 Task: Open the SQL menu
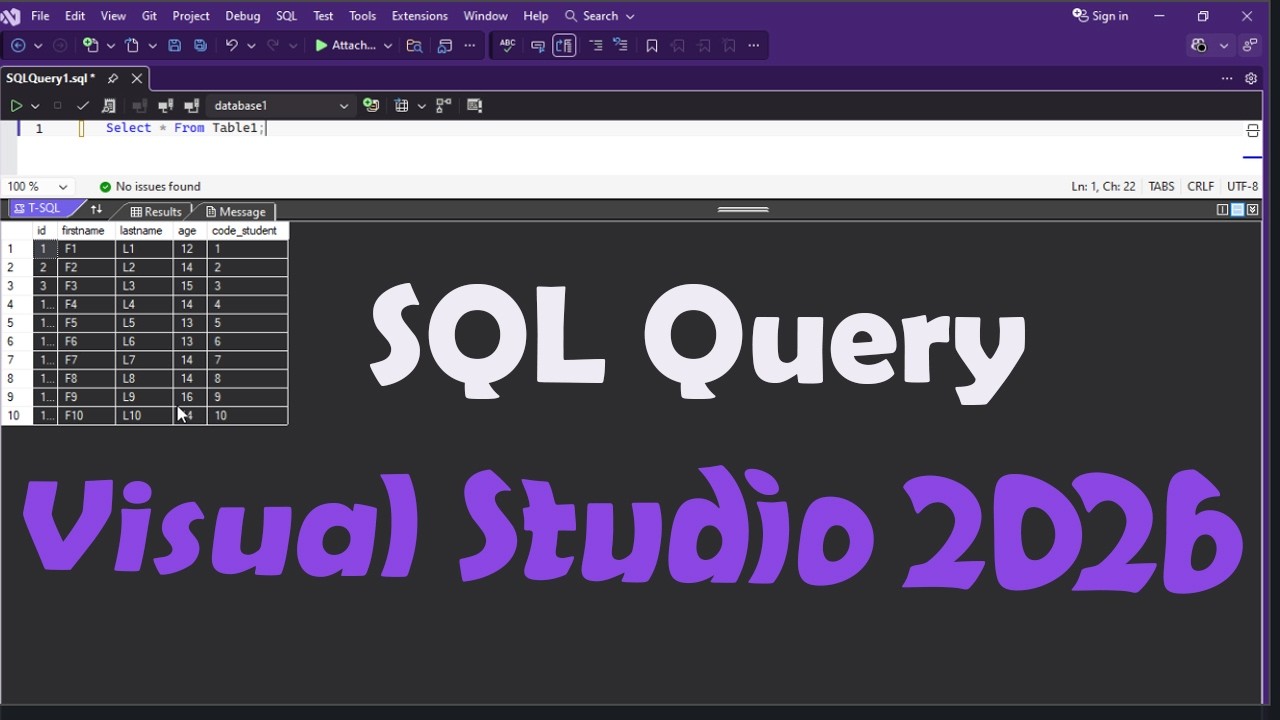pos(286,16)
